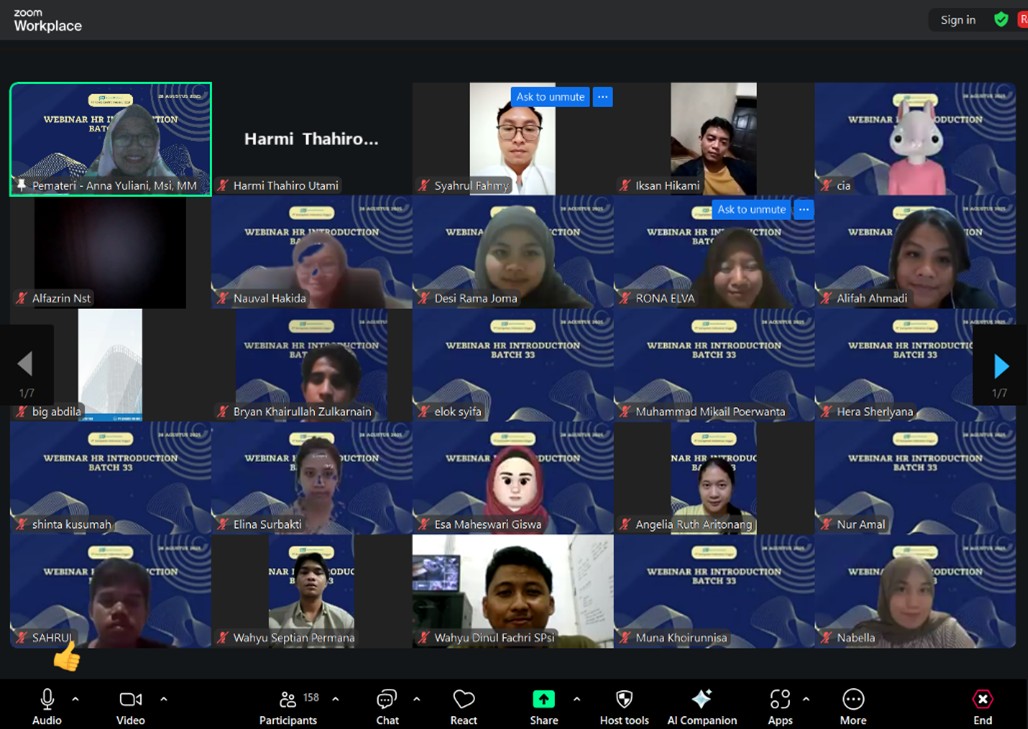Launch AI Companion
1028x729 pixels.
[x=701, y=700]
